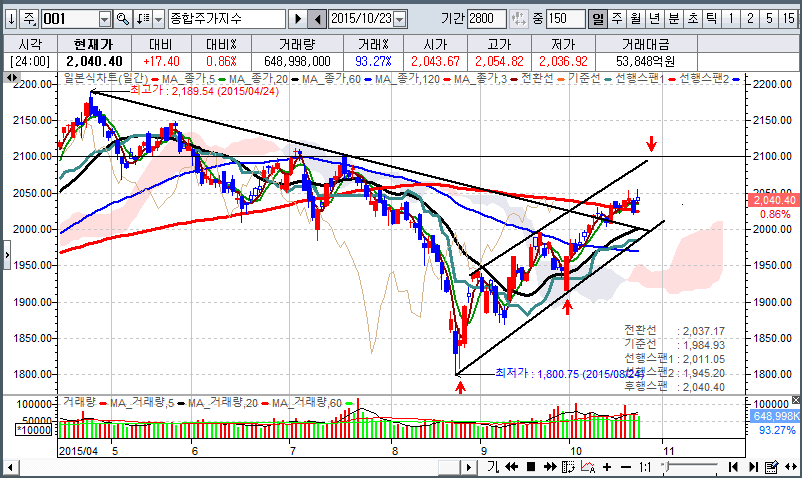The width and height of the screenshot is (802, 478).
Task: Zoom out with the minus icon
Action: pos(627,467)
